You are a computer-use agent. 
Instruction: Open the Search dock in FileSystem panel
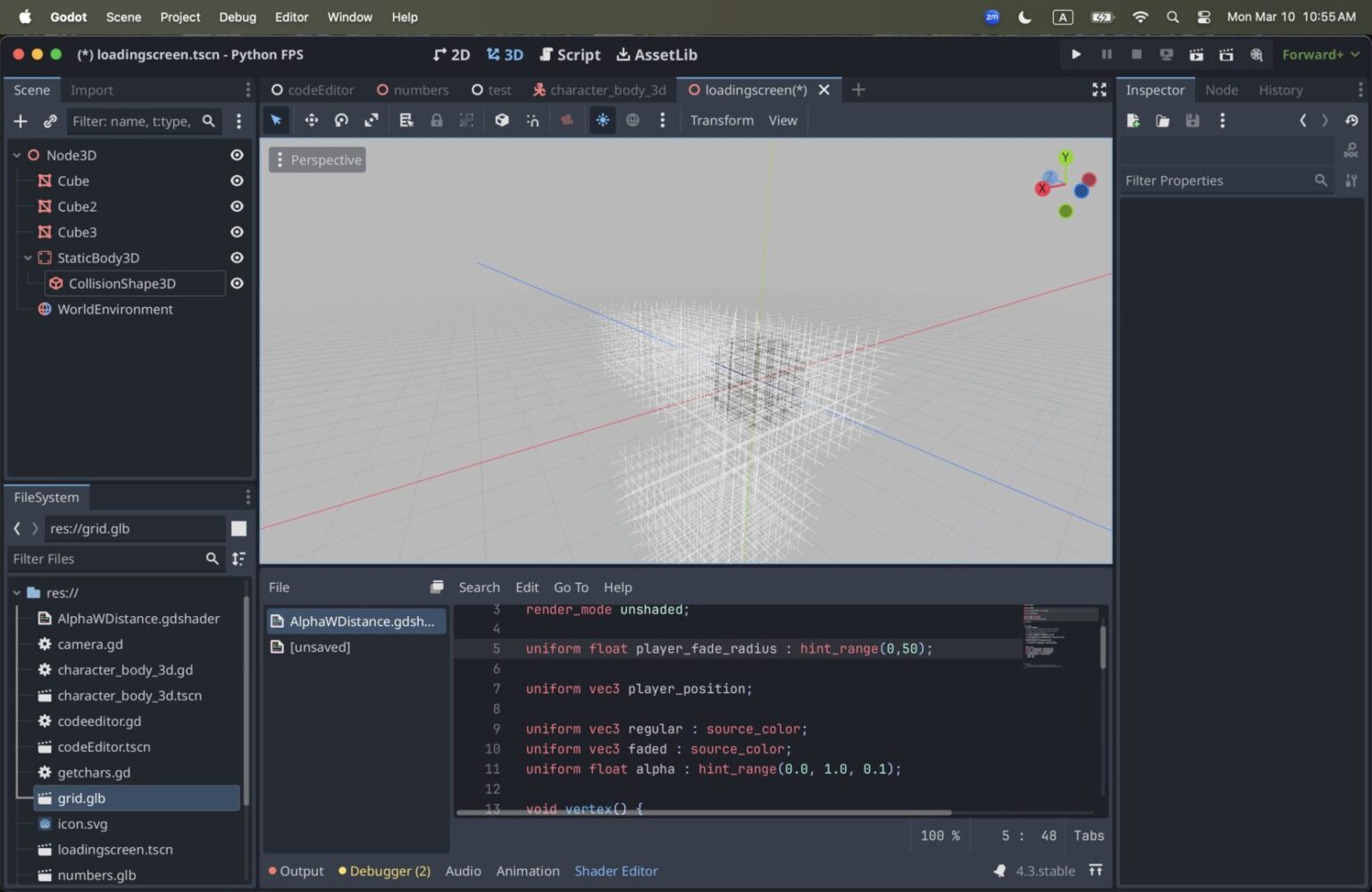click(x=212, y=558)
